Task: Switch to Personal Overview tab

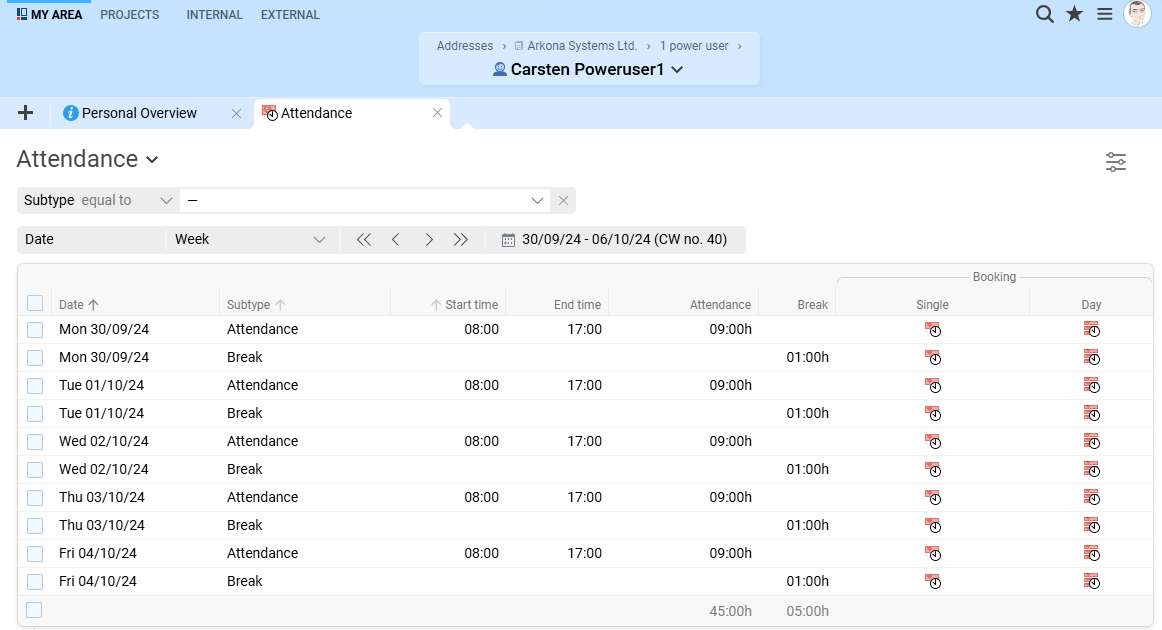Action: tap(139, 113)
